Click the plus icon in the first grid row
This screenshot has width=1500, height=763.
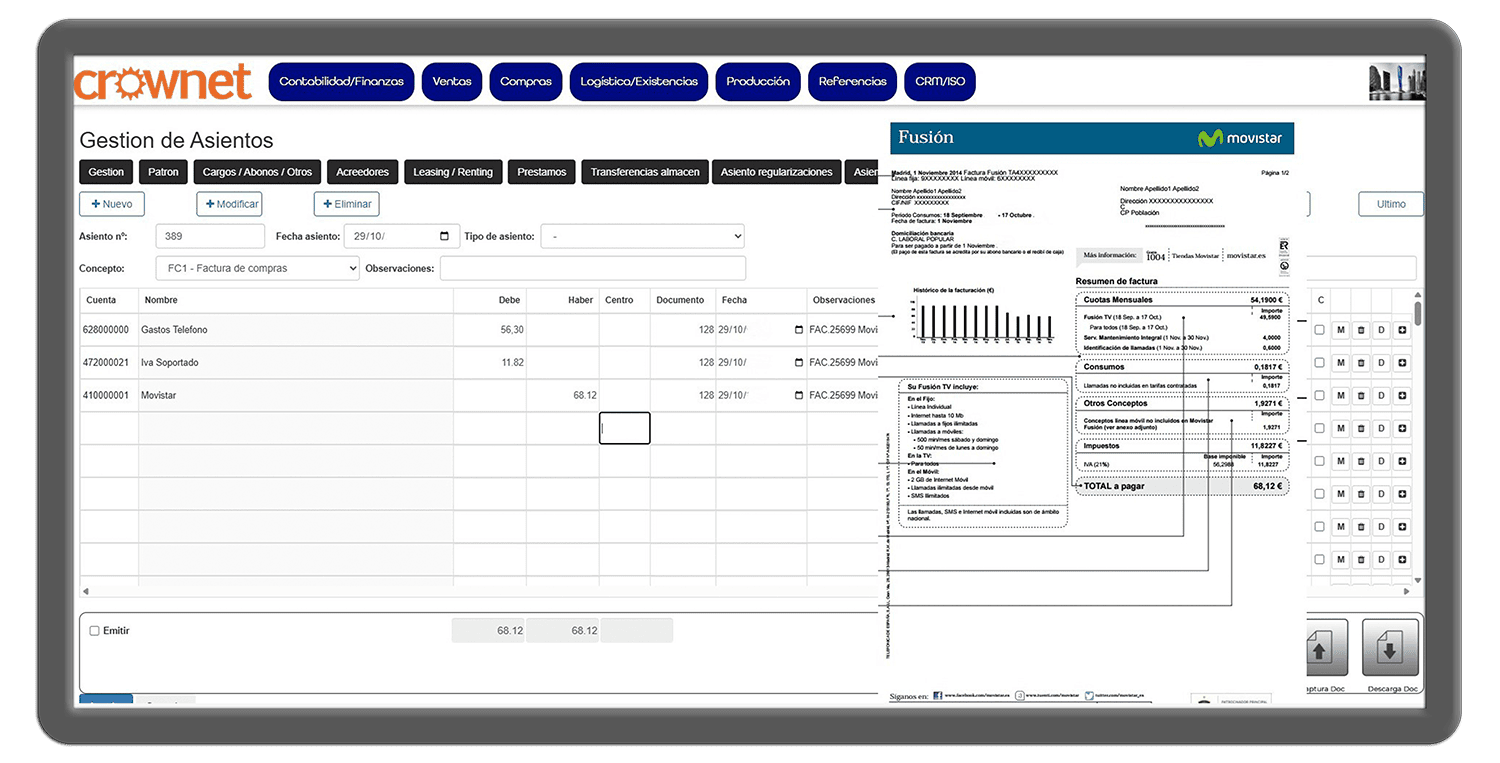(1401, 330)
